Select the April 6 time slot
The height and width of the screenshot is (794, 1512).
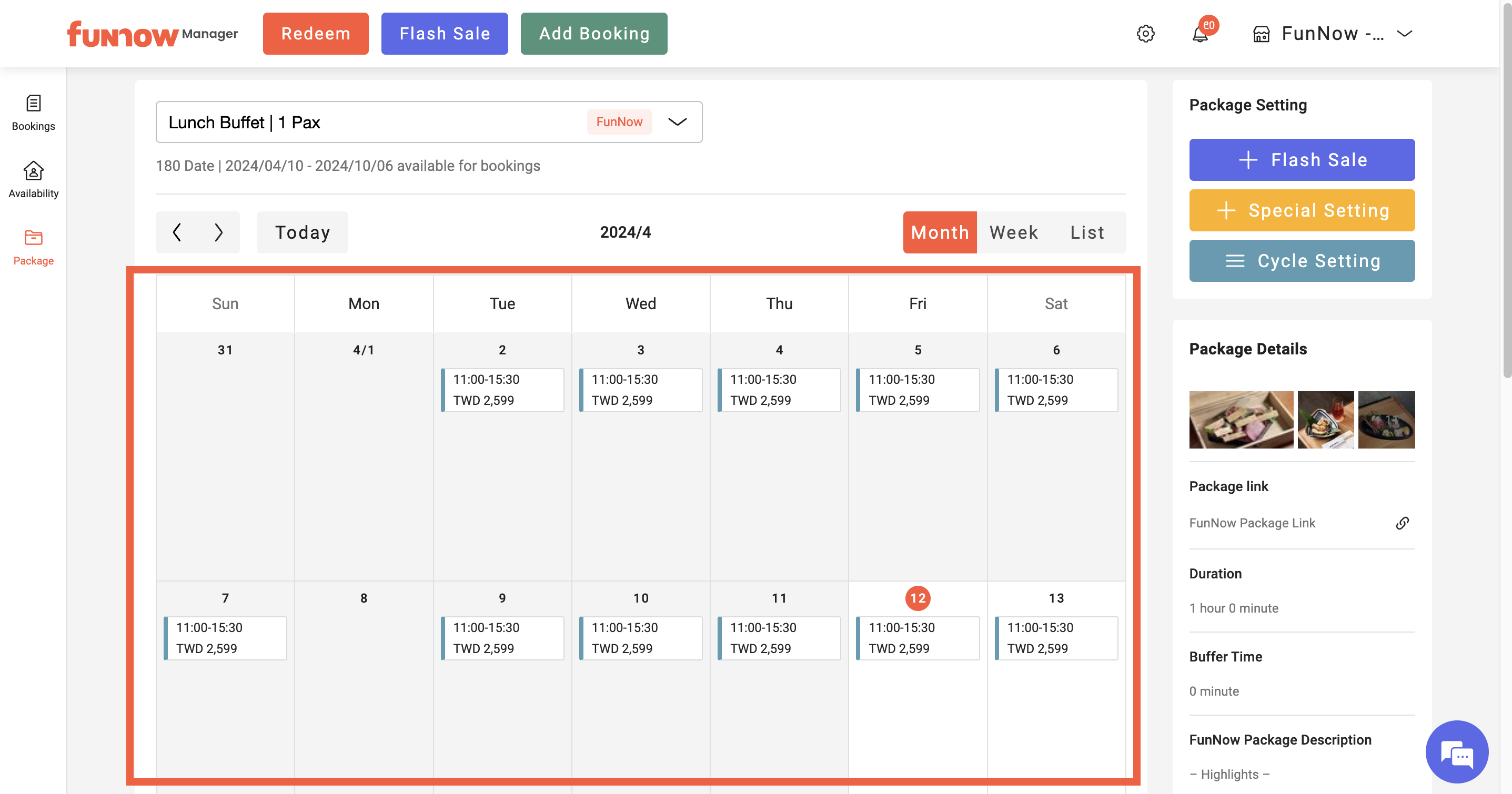coord(1056,390)
